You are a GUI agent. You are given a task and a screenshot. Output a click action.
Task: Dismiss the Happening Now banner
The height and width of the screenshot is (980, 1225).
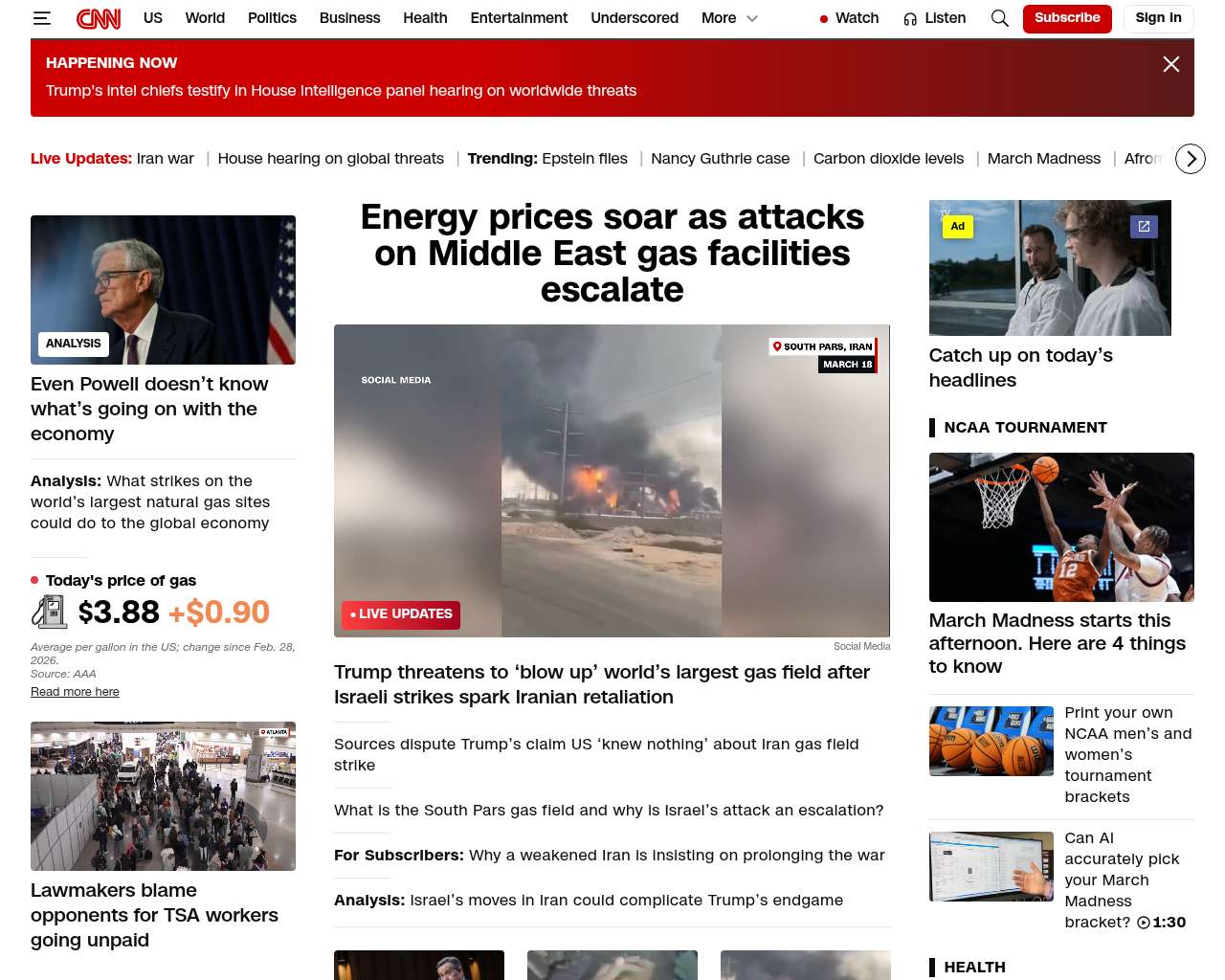(x=1170, y=64)
